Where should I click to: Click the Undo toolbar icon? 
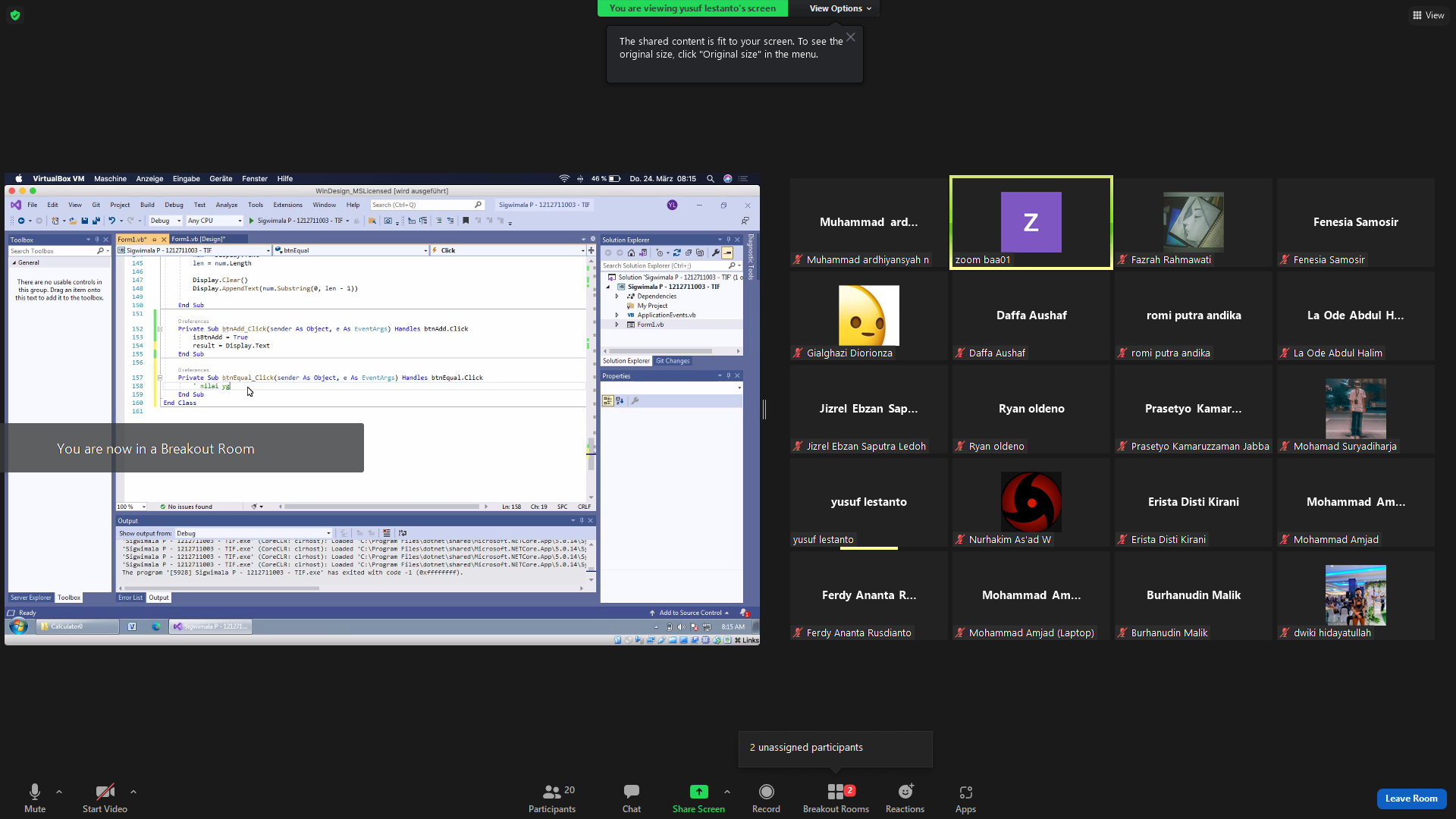click(111, 221)
